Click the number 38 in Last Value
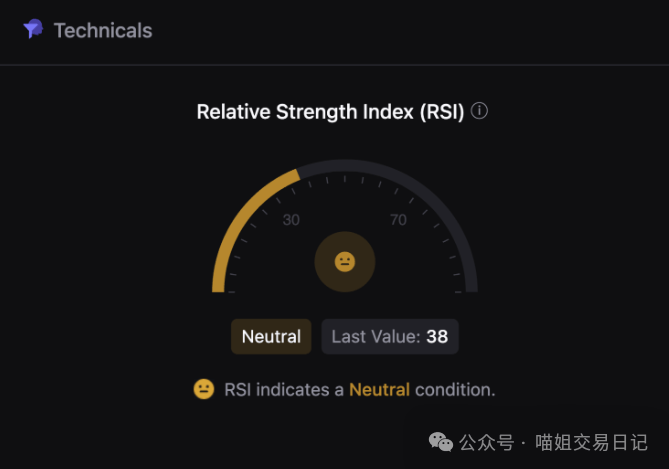 click(437, 337)
